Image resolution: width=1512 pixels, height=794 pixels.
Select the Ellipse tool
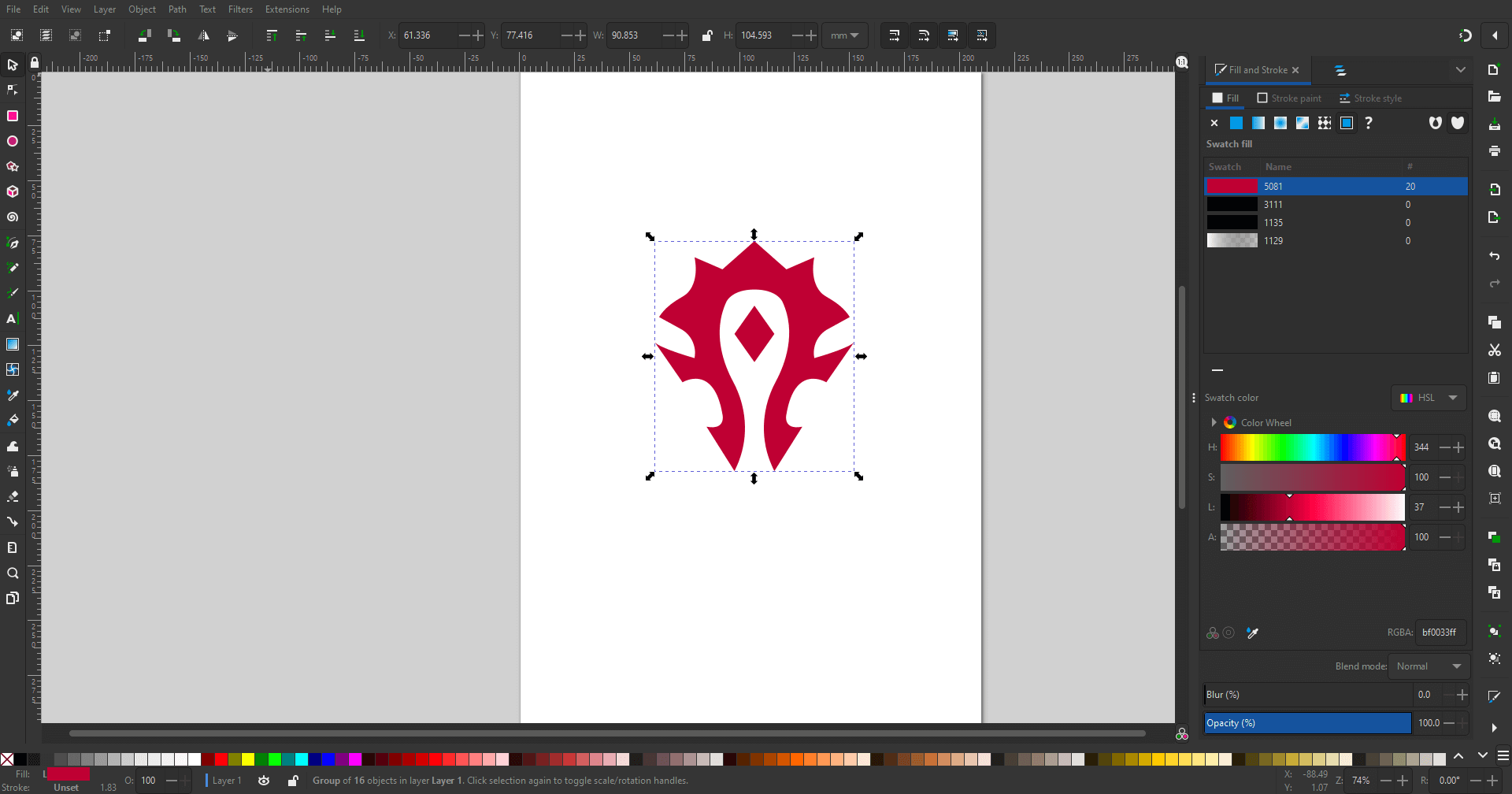coord(13,141)
